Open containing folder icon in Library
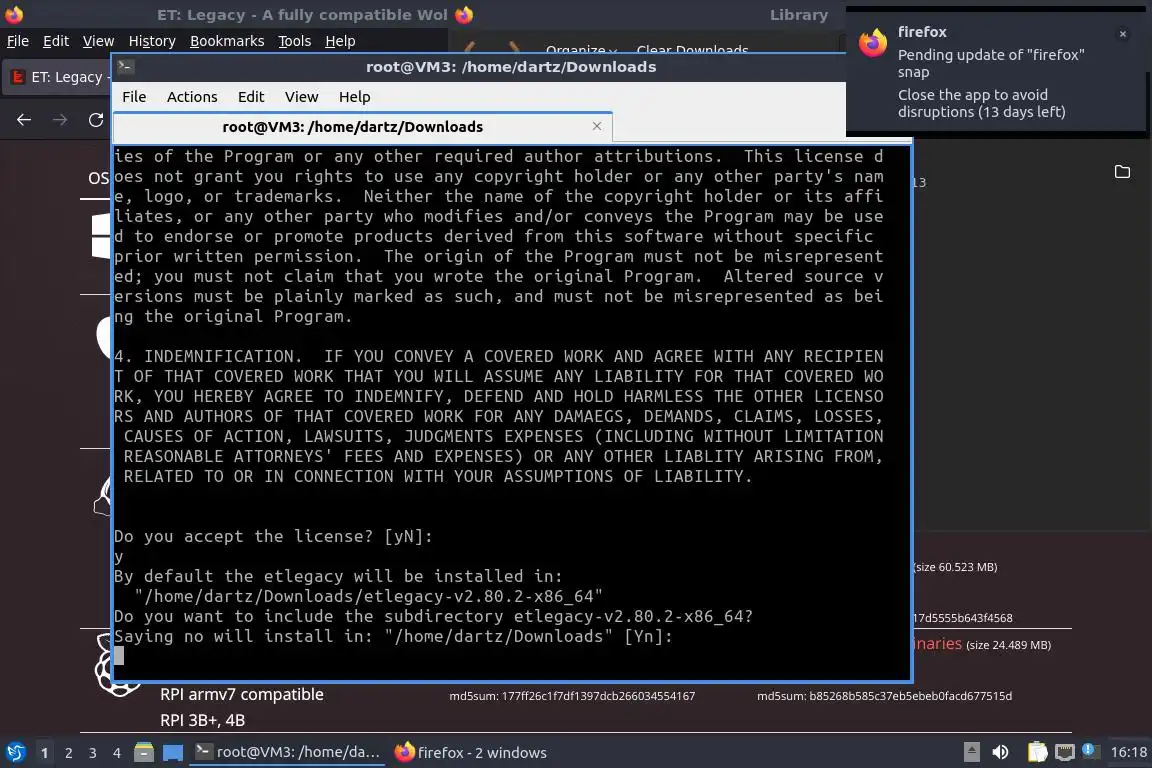The height and width of the screenshot is (768, 1152). 1122,172
